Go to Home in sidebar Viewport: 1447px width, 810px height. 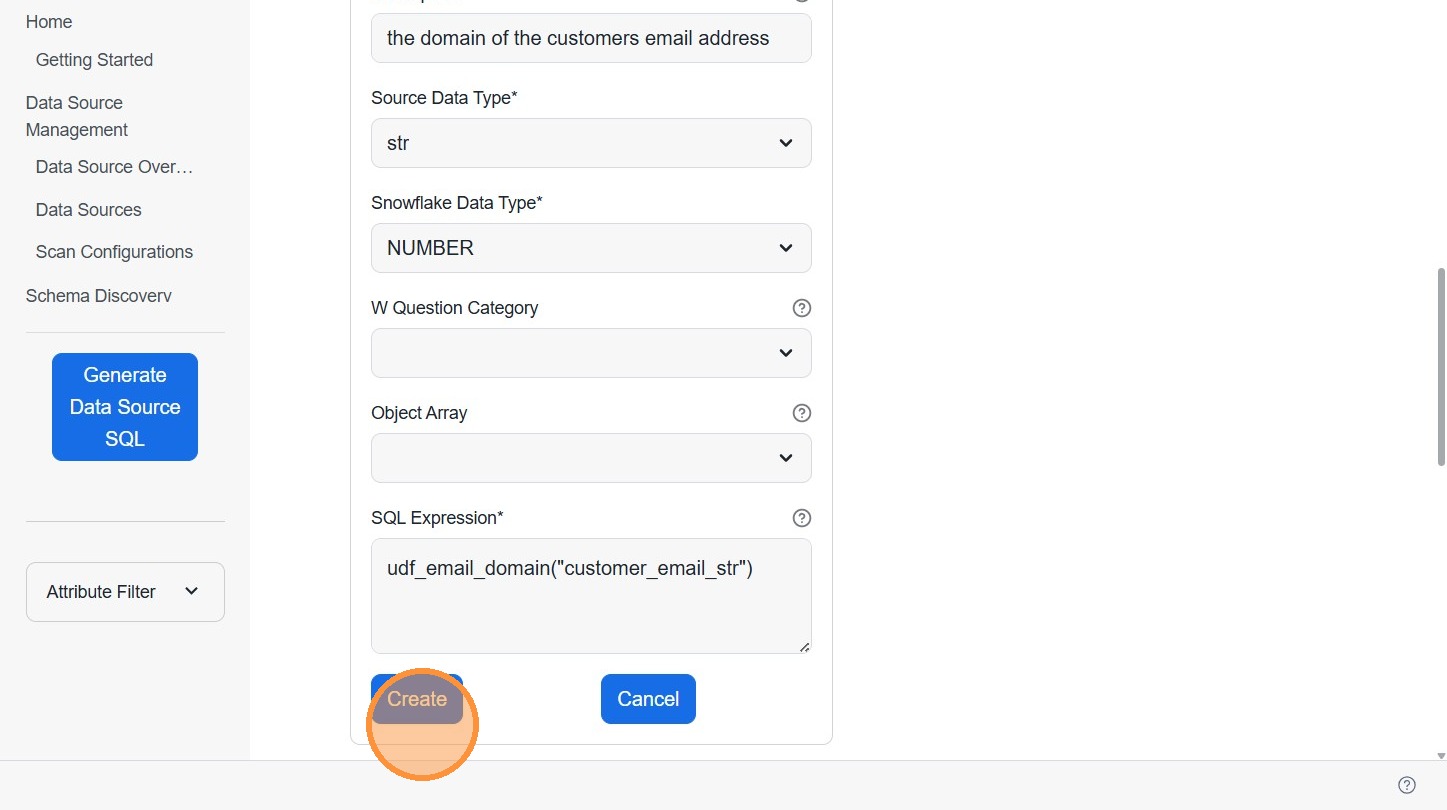point(49,22)
